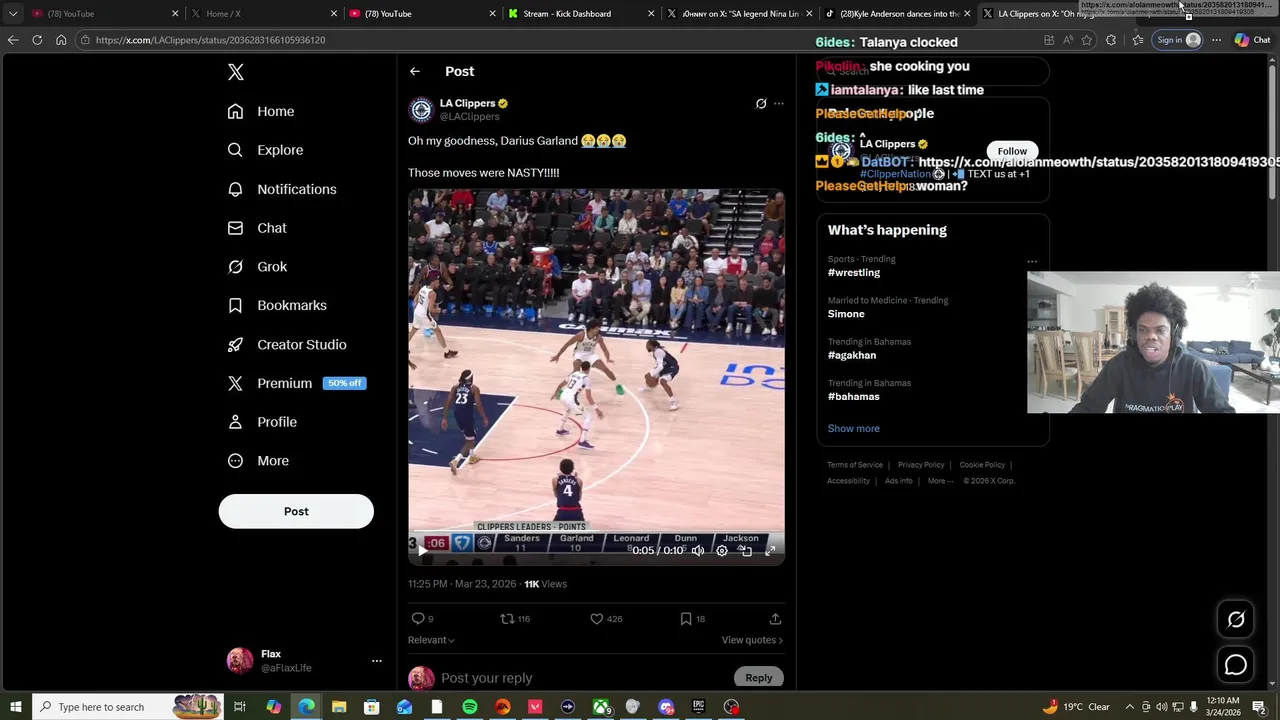Open the Flax account menu dots
The height and width of the screenshot is (720, 1280).
pyautogui.click(x=377, y=661)
